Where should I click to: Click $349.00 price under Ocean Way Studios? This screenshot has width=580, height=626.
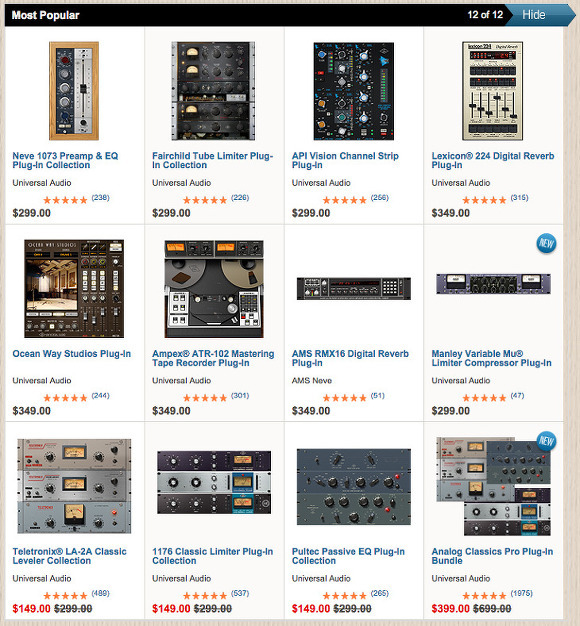pyautogui.click(x=32, y=411)
